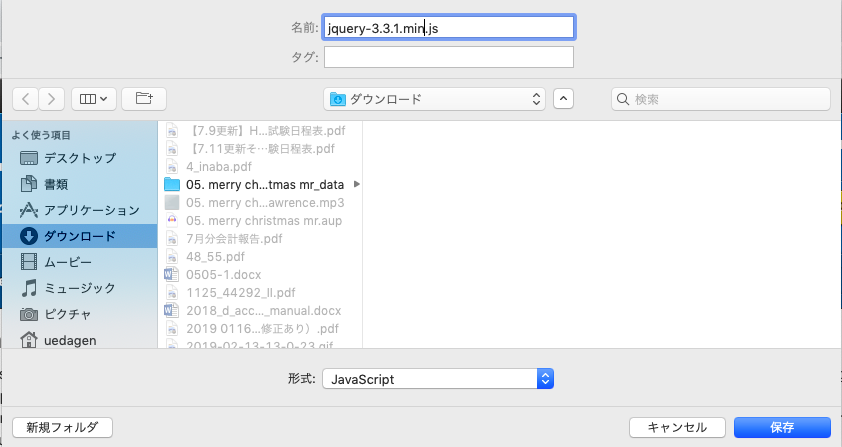The width and height of the screenshot is (842, 447).
Task: Click the Audacity icon of the .aup file
Action: click(x=172, y=220)
